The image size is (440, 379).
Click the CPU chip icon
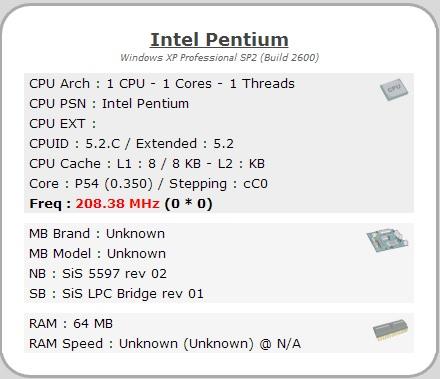pyautogui.click(x=394, y=89)
